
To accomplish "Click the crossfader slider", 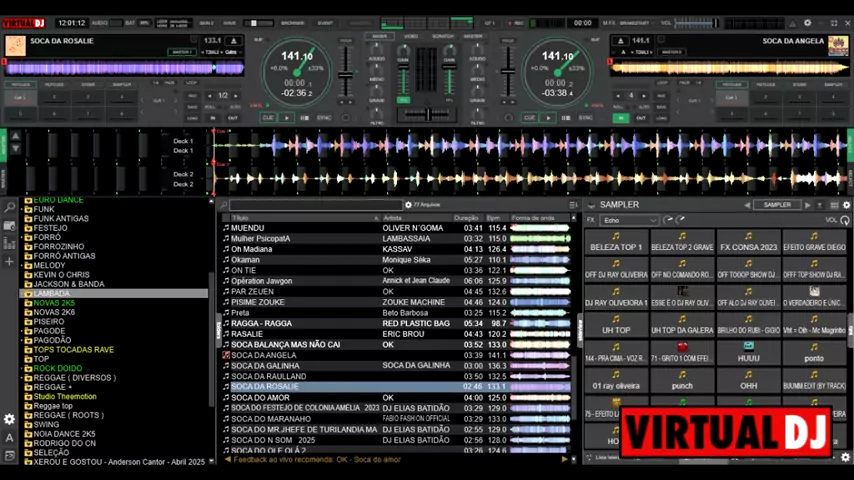I will pos(428,114).
